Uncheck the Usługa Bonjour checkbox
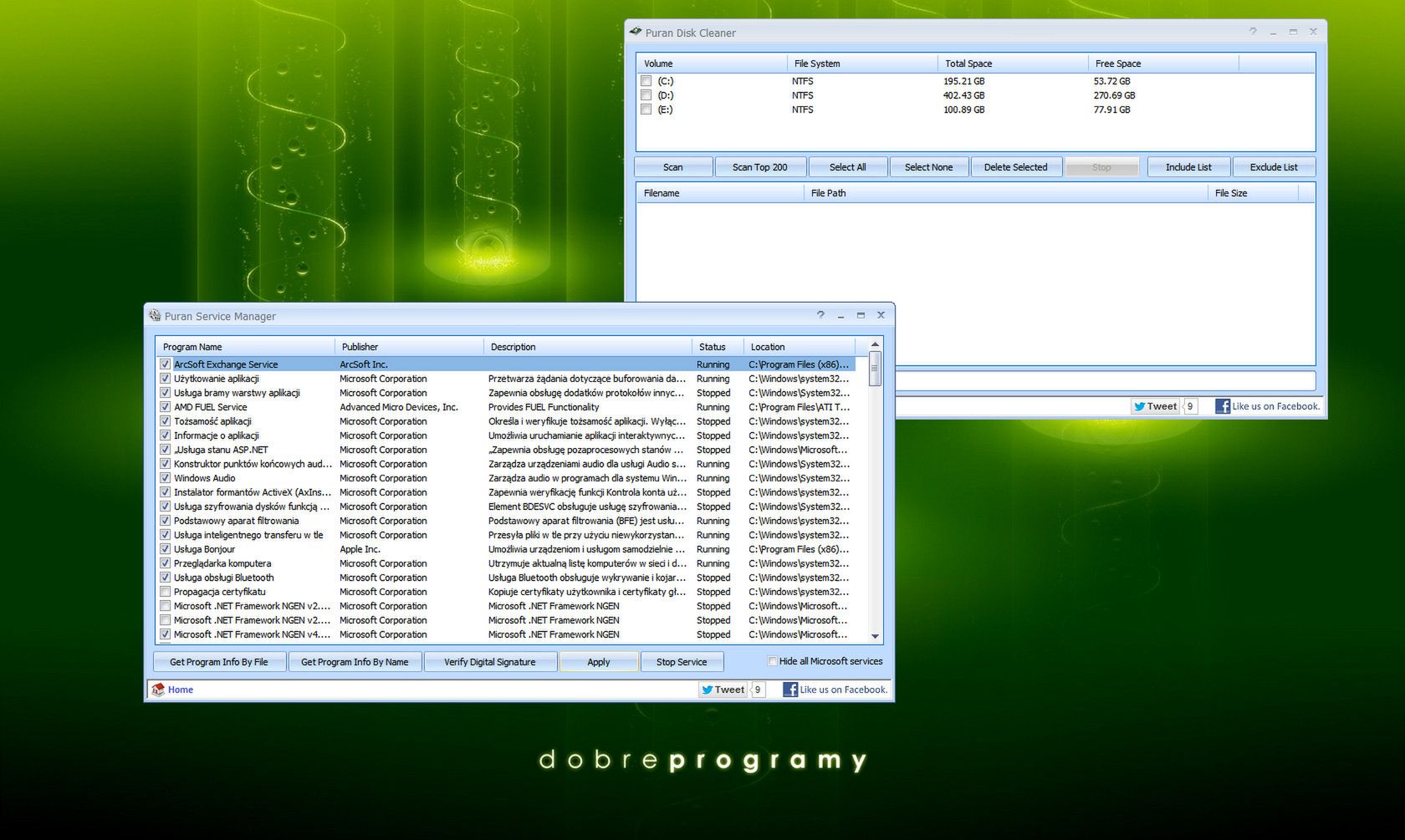Viewport: 1405px width, 840px height. pos(165,549)
